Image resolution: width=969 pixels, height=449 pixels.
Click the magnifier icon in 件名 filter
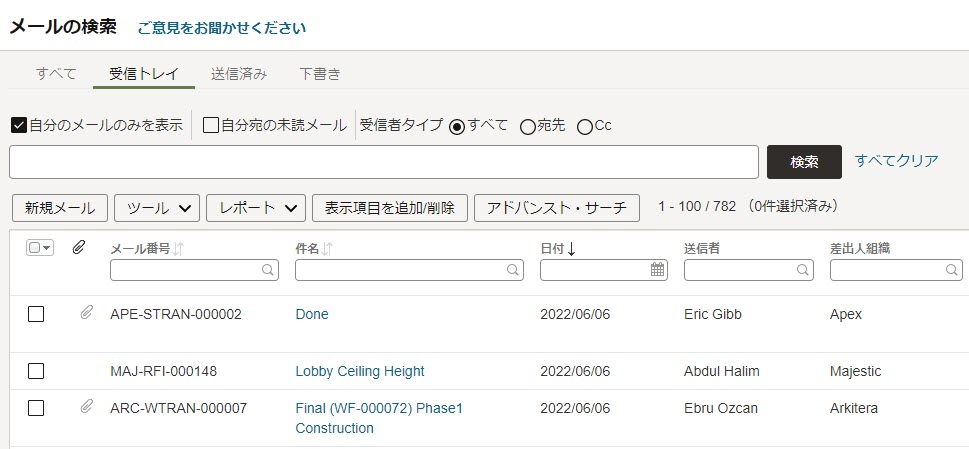click(512, 270)
